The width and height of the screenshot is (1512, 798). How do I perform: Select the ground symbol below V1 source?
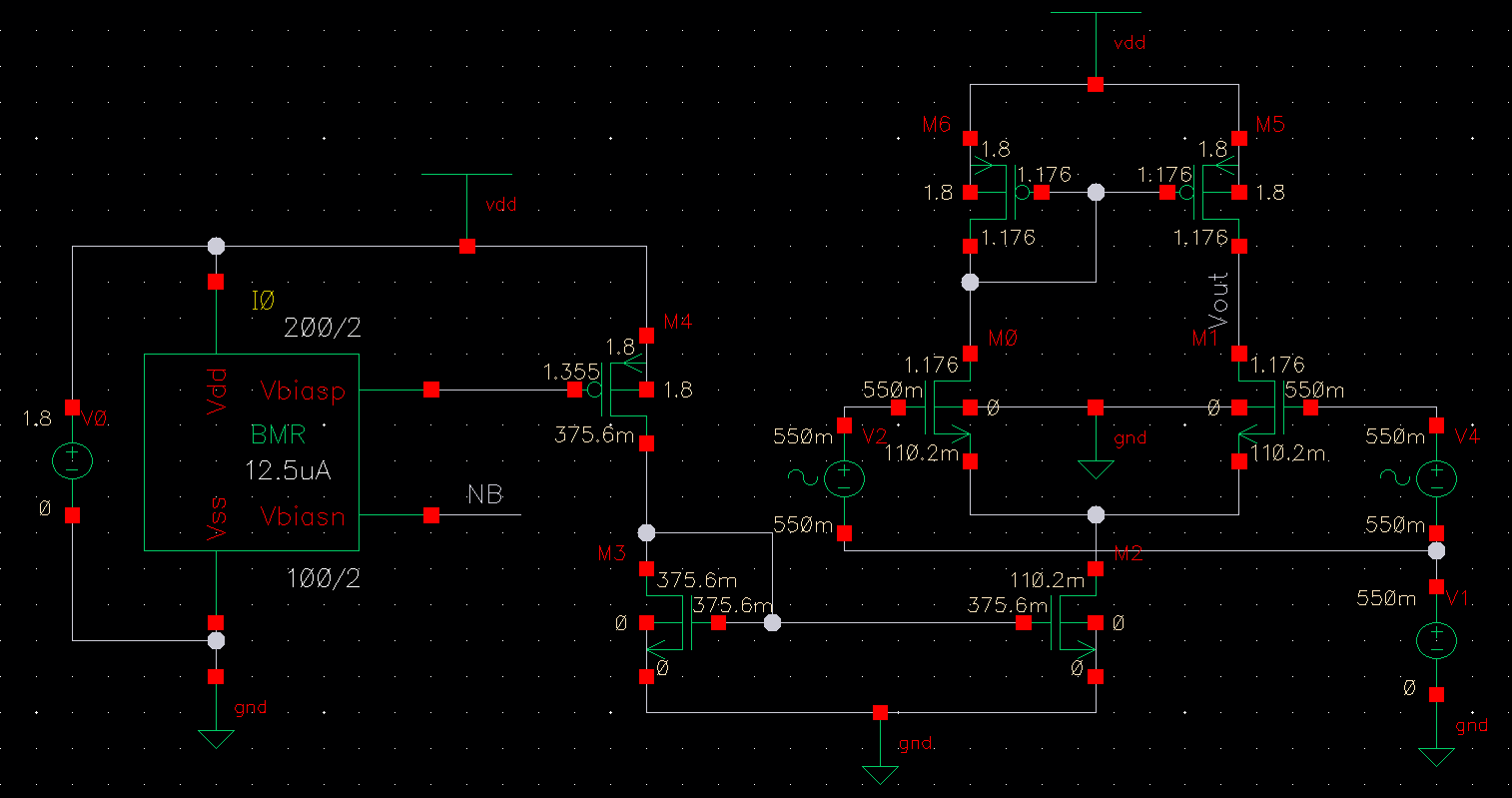(x=1436, y=756)
